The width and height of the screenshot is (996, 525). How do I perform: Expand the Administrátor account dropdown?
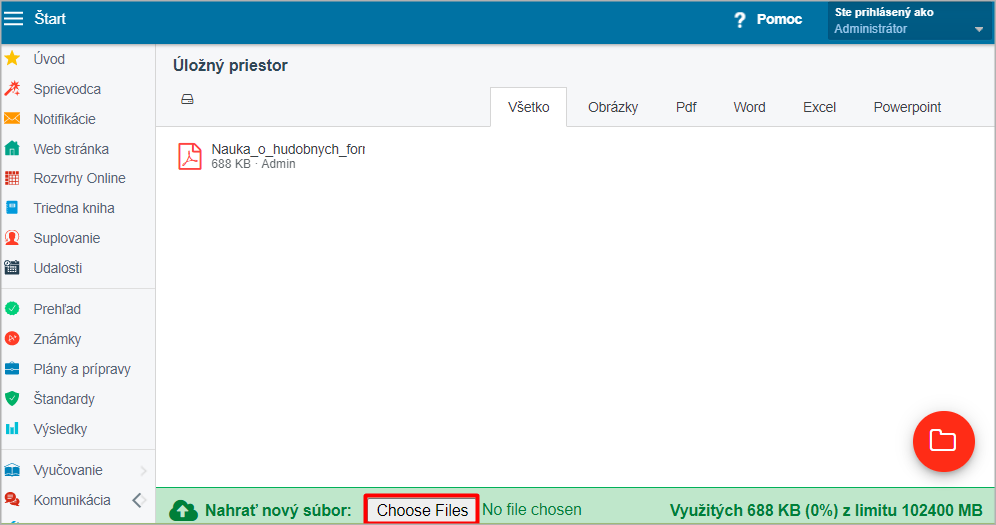pyautogui.click(x=978, y=30)
